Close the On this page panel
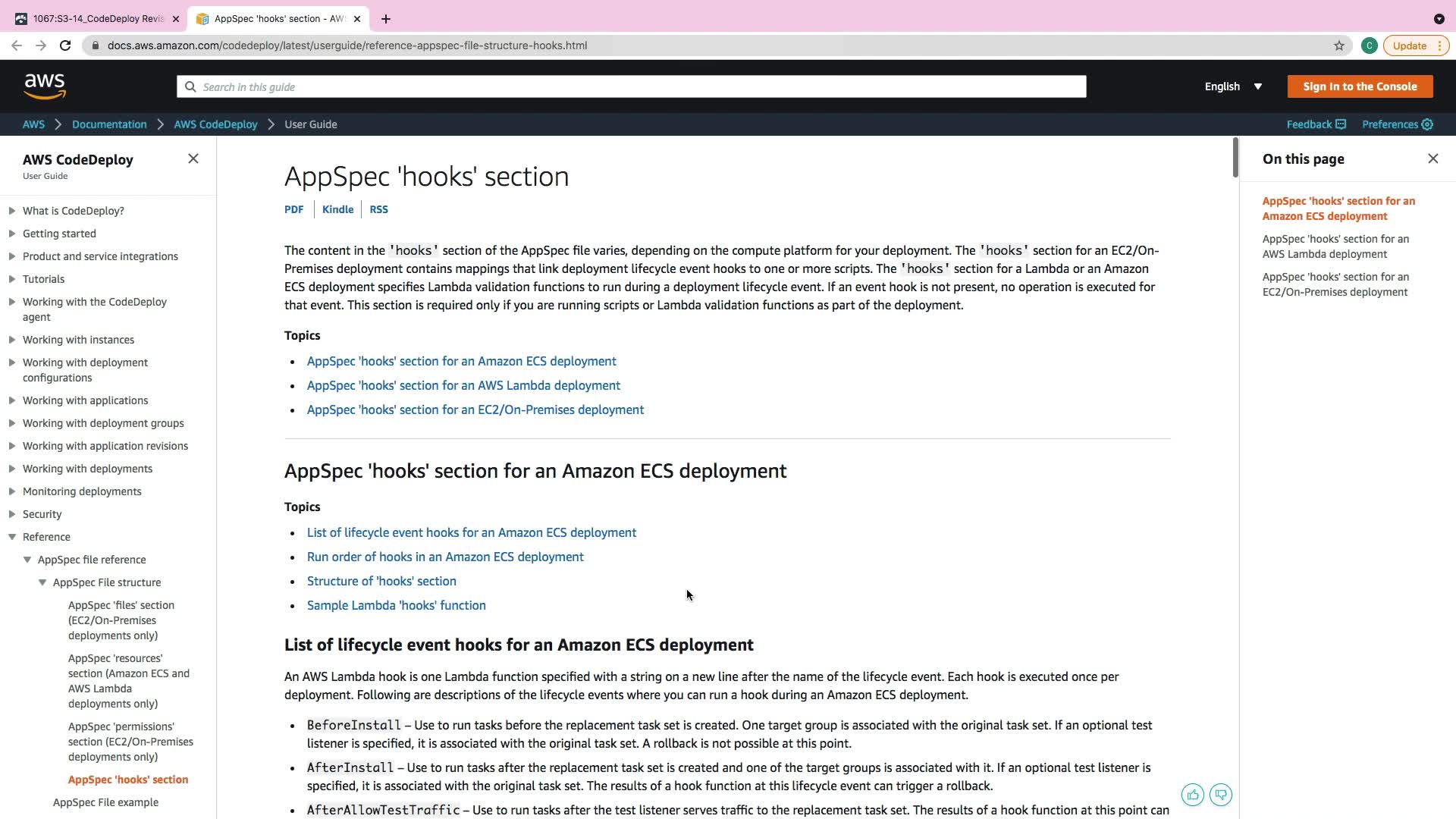 pos(1432,158)
